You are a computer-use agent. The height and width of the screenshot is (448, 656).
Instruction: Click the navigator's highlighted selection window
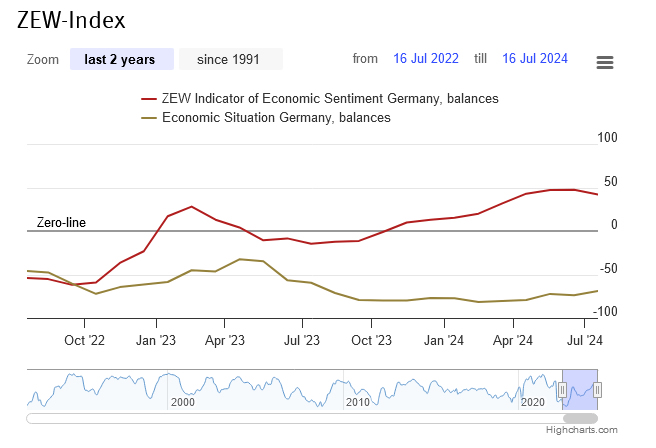[580, 389]
